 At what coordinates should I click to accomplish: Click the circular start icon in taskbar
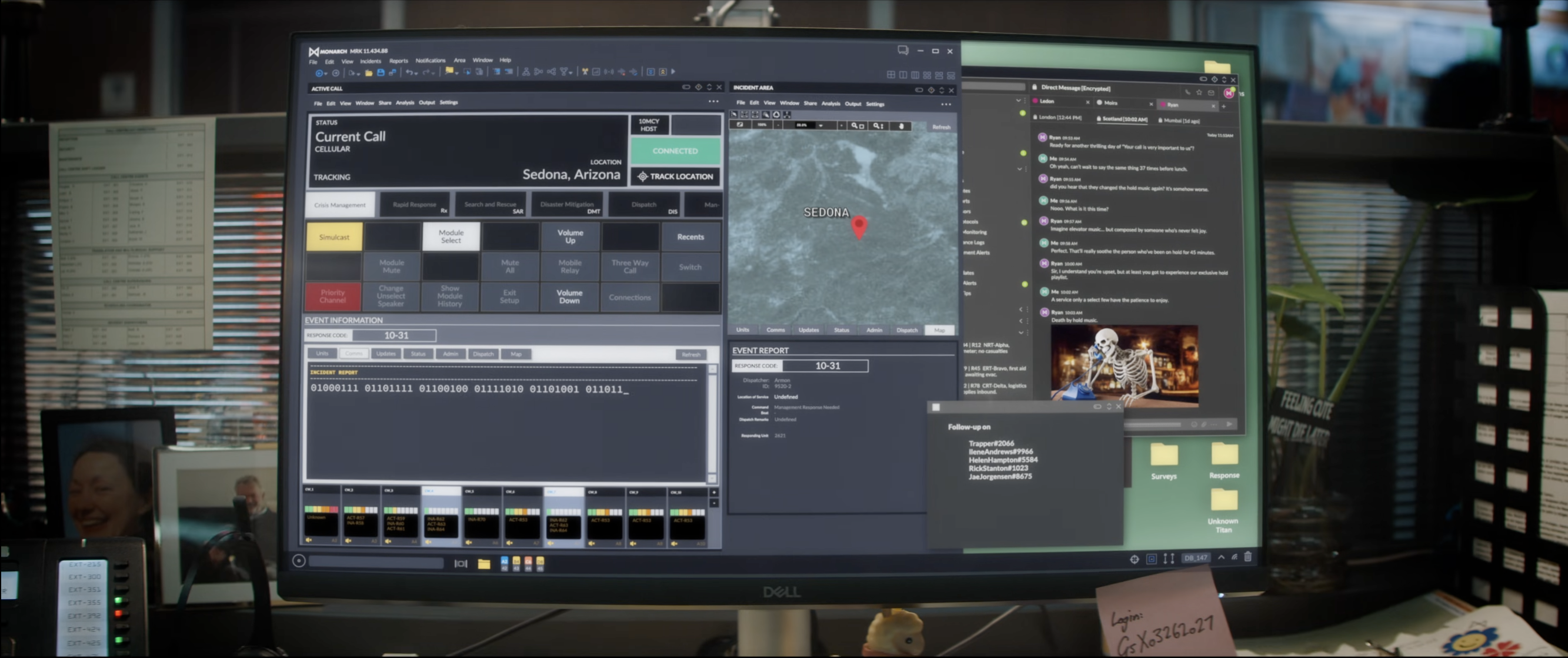(299, 561)
